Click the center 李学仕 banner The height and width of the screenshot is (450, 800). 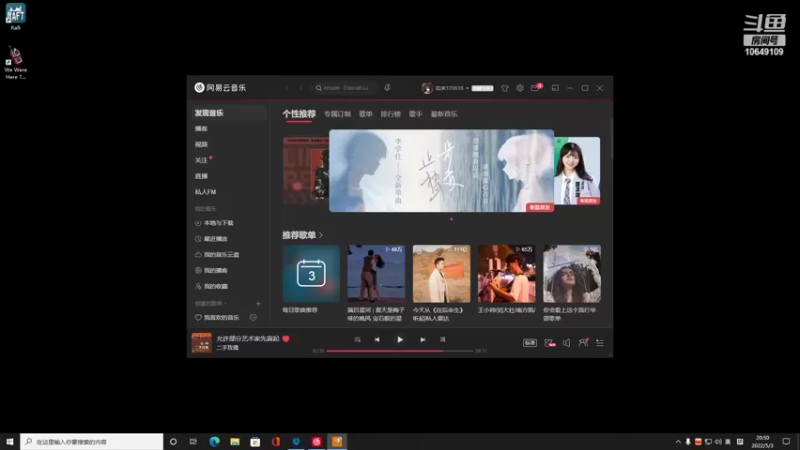441,170
